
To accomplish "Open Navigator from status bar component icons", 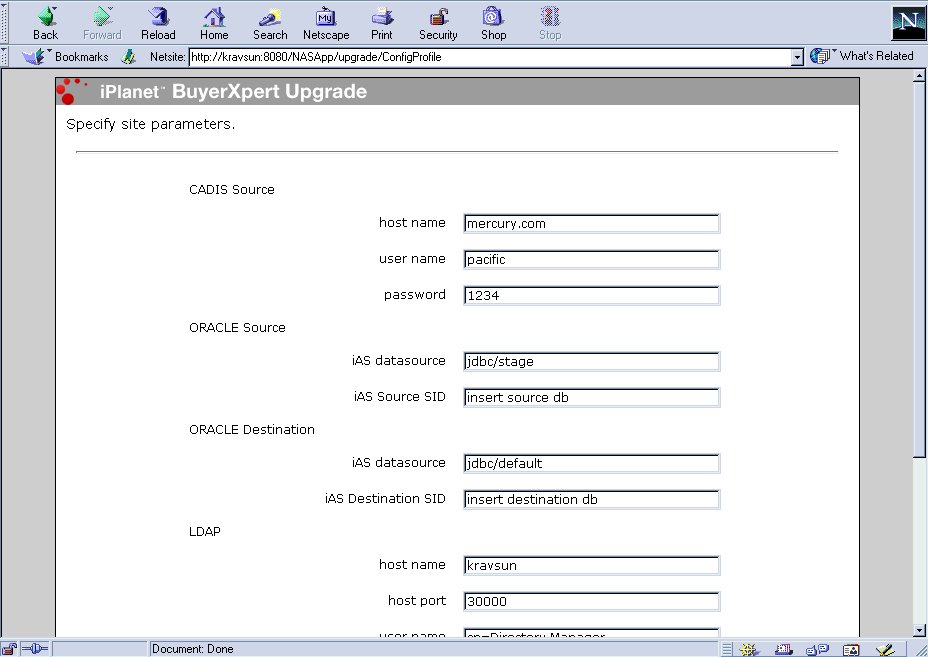I will click(748, 649).
